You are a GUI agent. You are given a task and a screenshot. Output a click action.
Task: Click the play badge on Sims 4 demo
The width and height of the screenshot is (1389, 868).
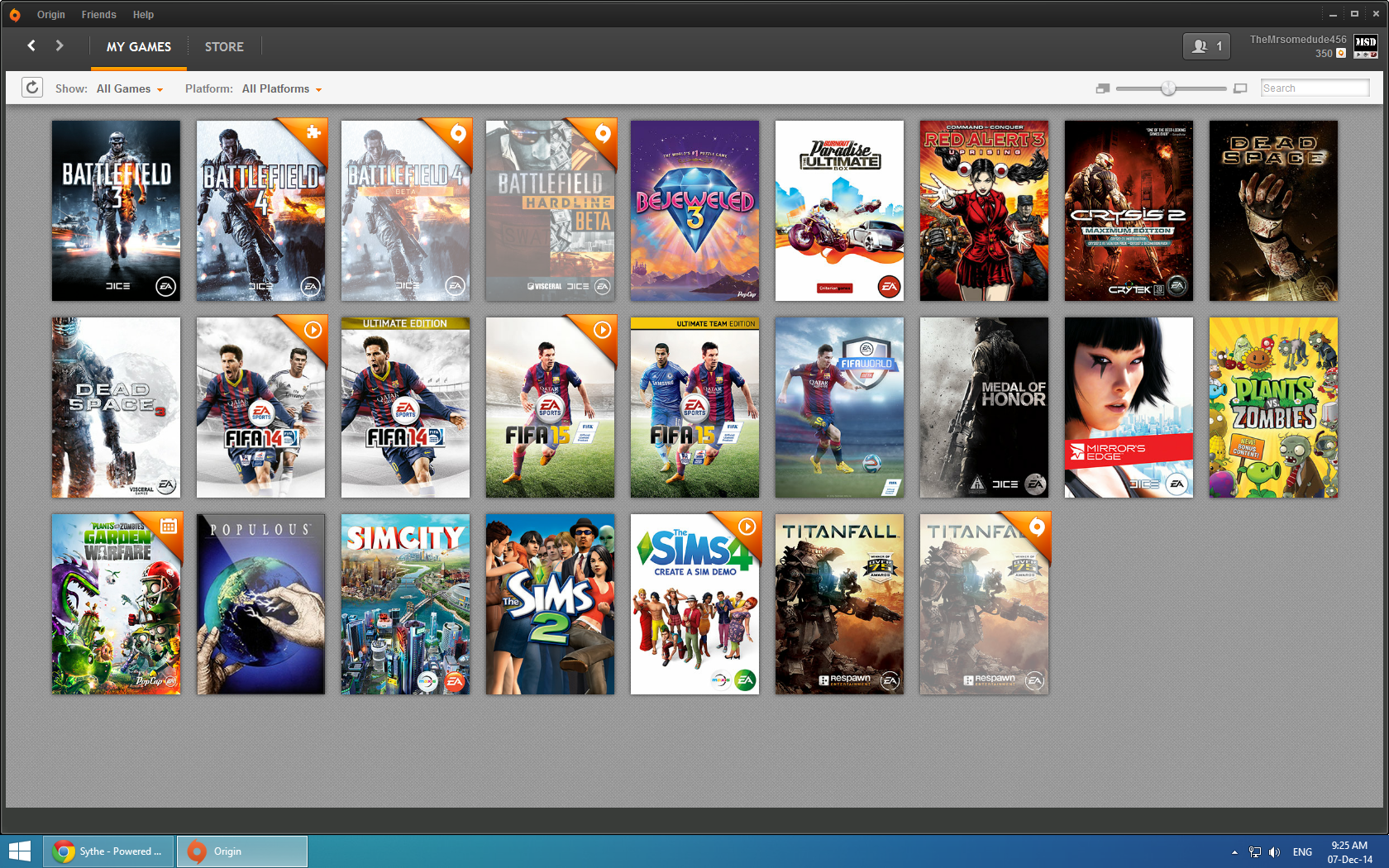tap(747, 527)
